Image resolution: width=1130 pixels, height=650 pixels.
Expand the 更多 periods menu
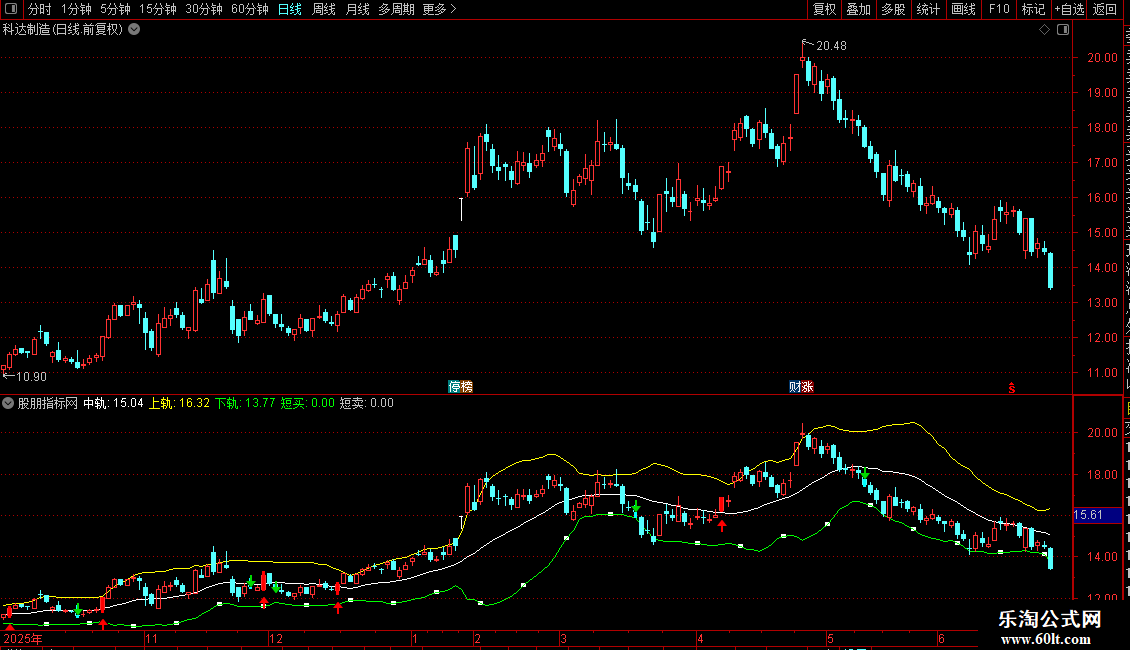point(439,9)
